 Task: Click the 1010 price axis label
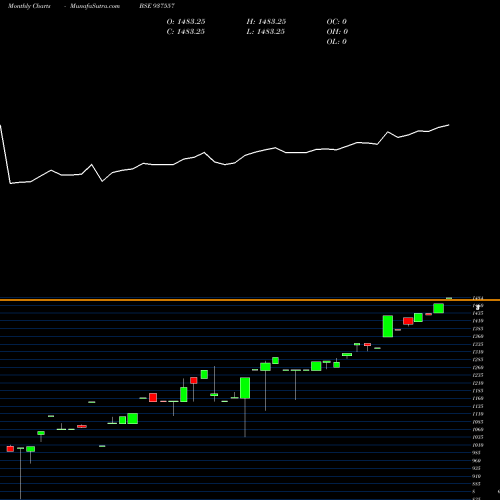[x=478, y=445]
